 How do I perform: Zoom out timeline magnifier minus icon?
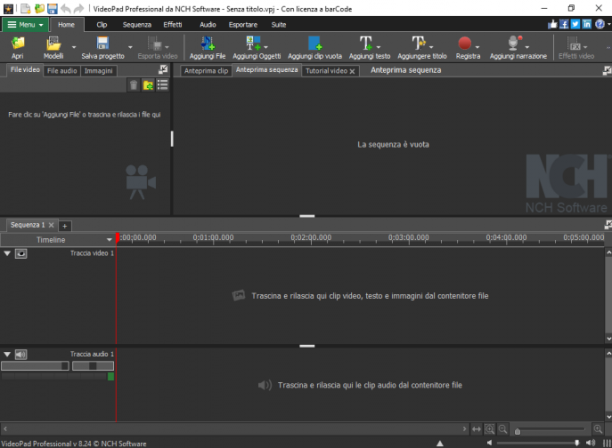pos(503,430)
